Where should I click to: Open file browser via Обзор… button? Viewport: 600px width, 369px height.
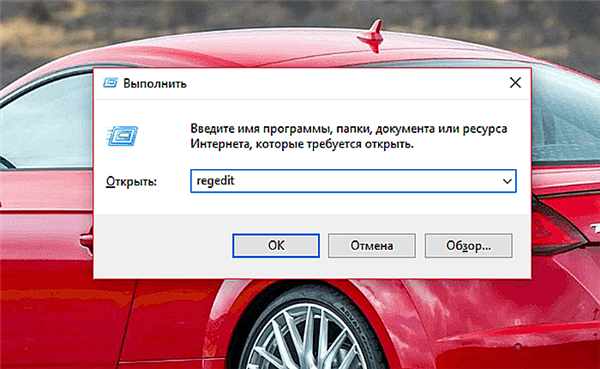(468, 245)
